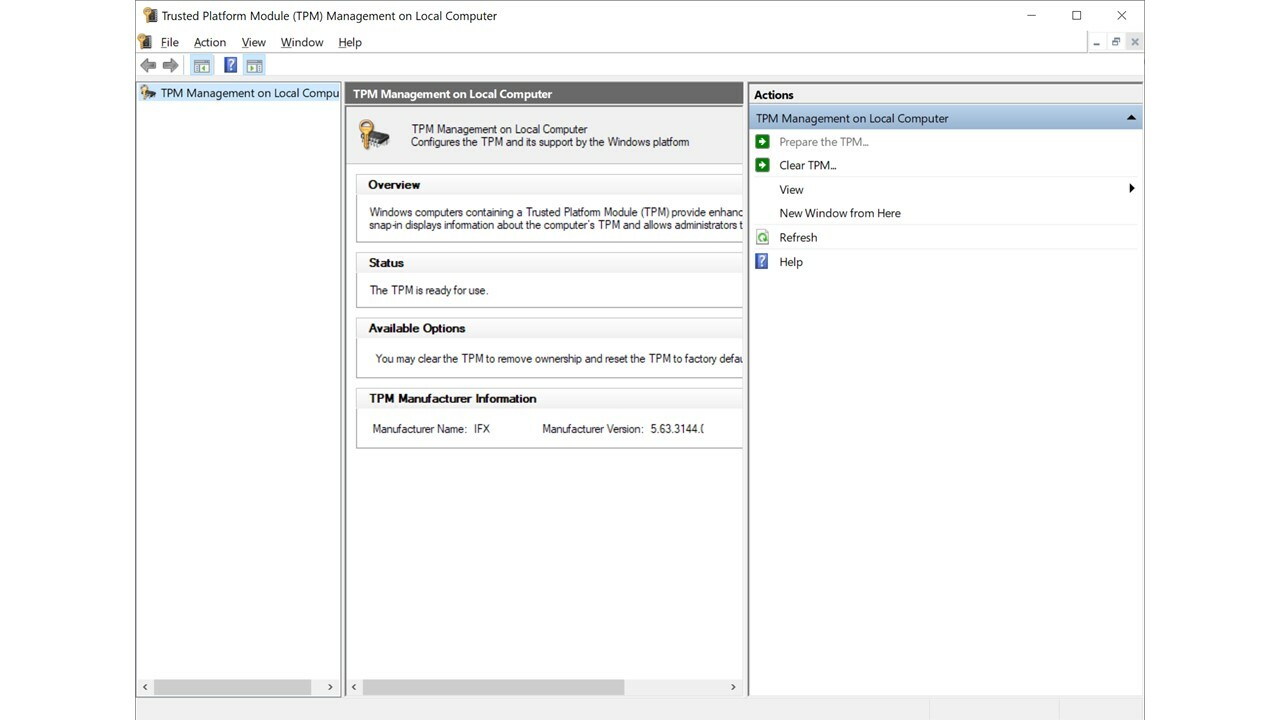Click the Forward arrow toolbar icon
Screen dimensions: 1280x720
pyautogui.click(x=171, y=66)
